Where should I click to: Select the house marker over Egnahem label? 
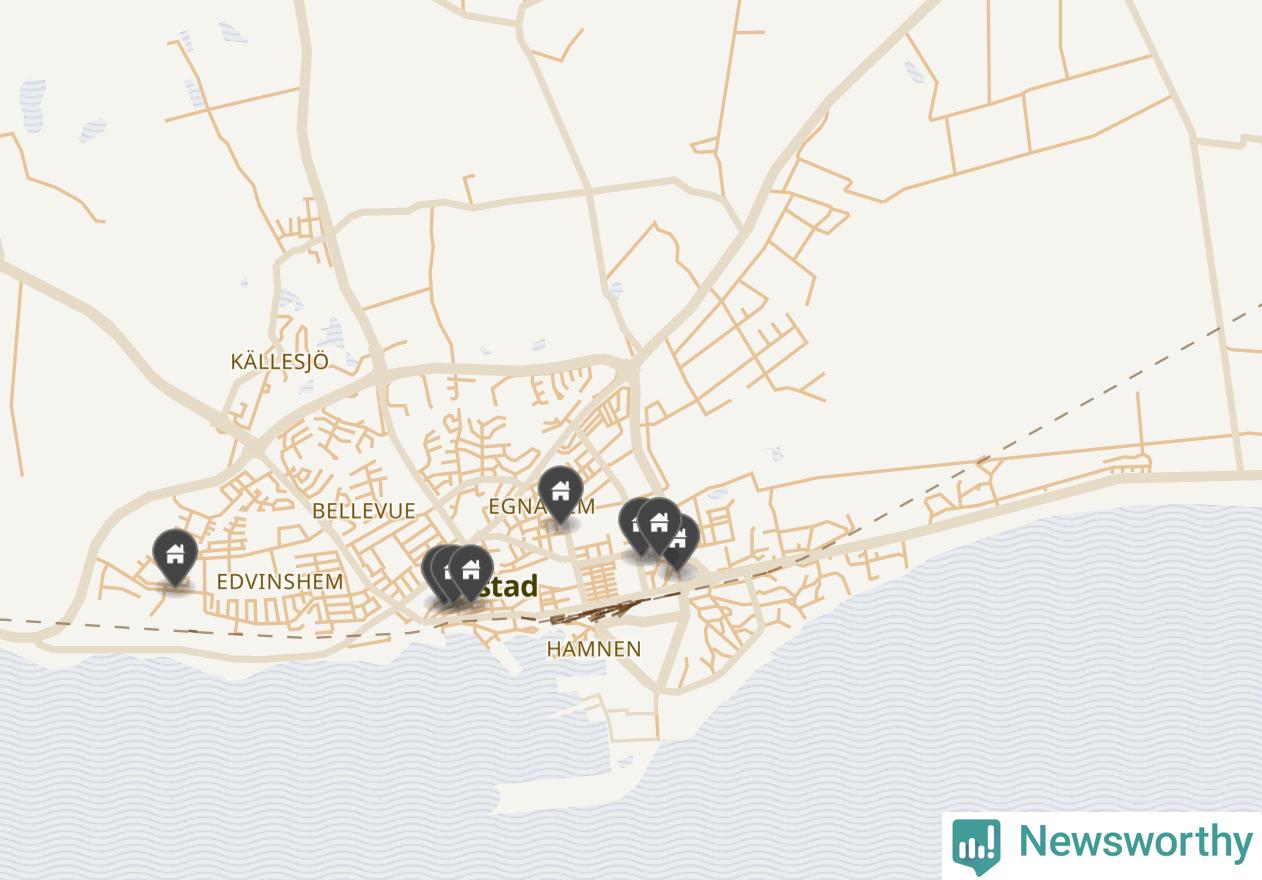(560, 492)
